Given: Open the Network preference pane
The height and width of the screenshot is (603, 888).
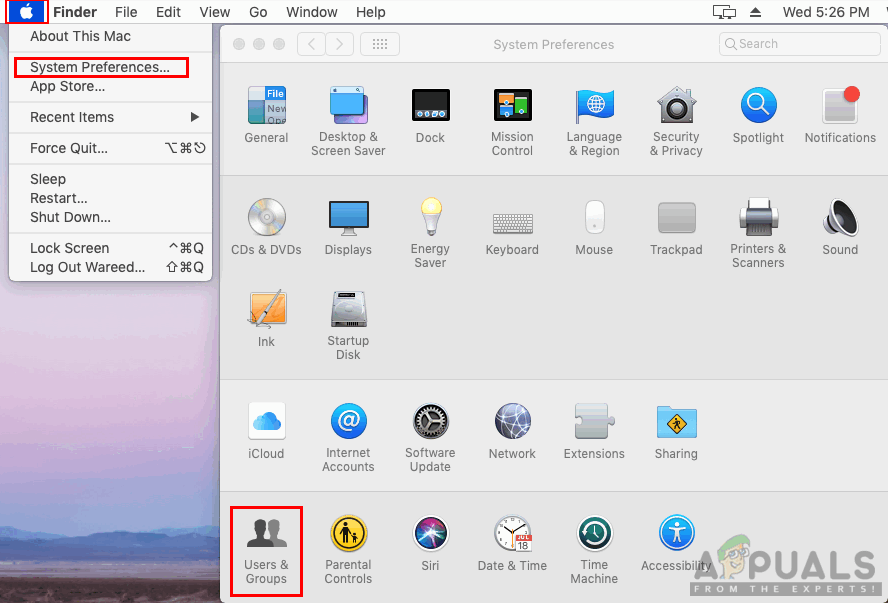Looking at the screenshot, I should (512, 431).
